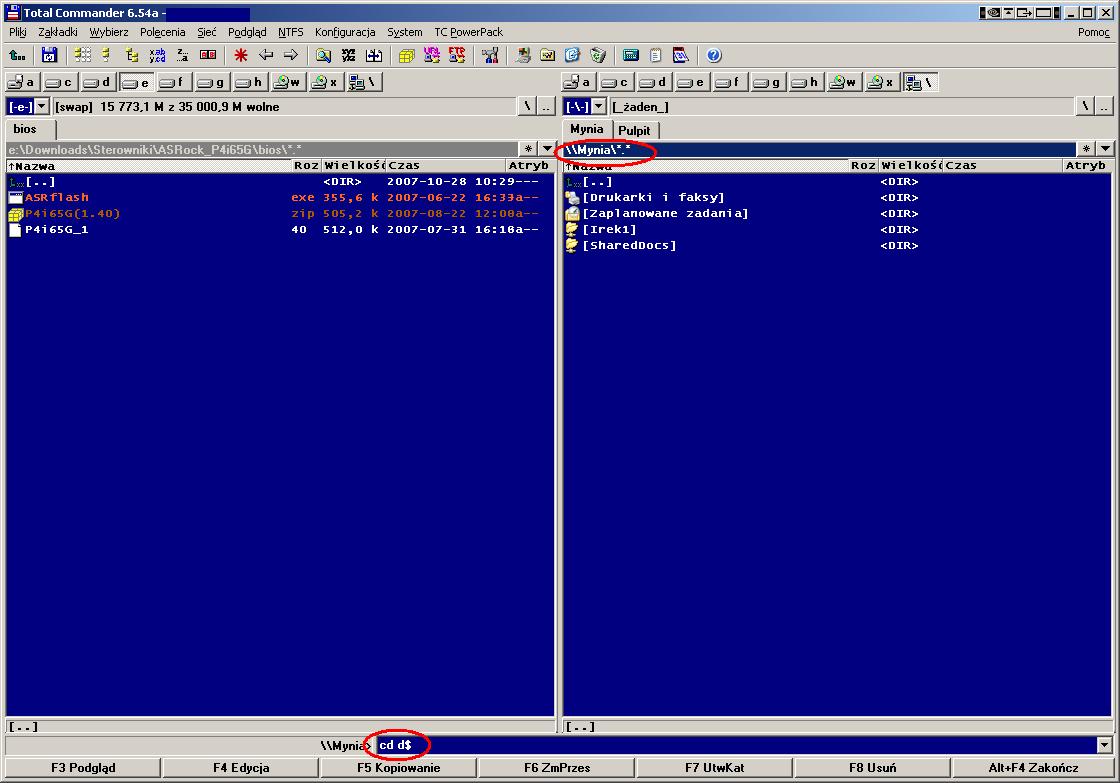The height and width of the screenshot is (783, 1120).
Task: Open right panel [-\-] drive dropdown
Action: click(599, 106)
